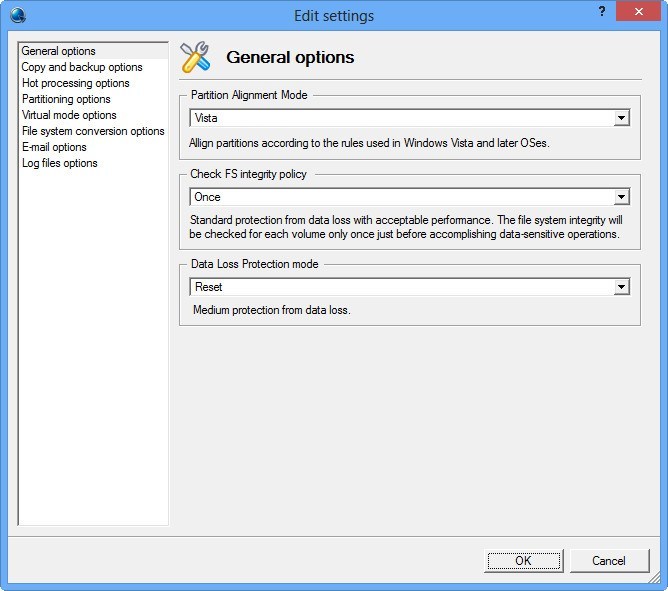The image size is (668, 591).
Task: Click the Edit settings title text
Action: (334, 16)
